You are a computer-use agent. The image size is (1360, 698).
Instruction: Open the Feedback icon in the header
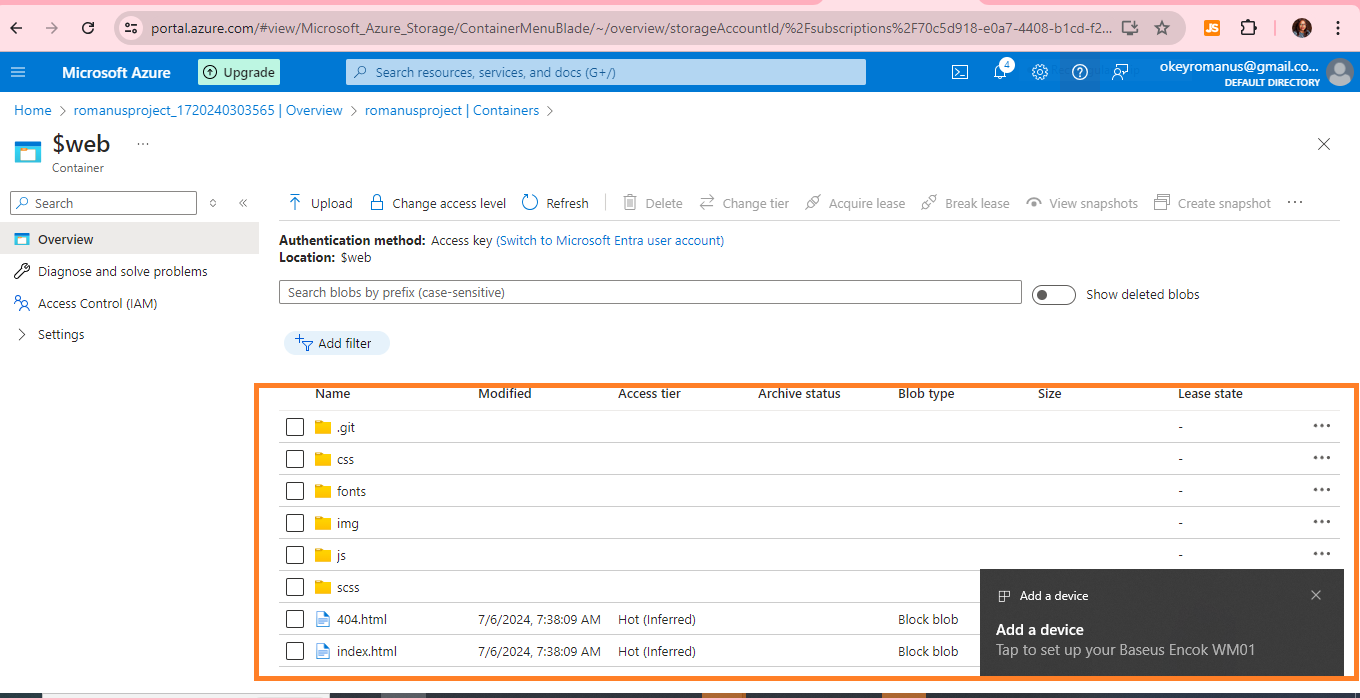pos(1120,72)
